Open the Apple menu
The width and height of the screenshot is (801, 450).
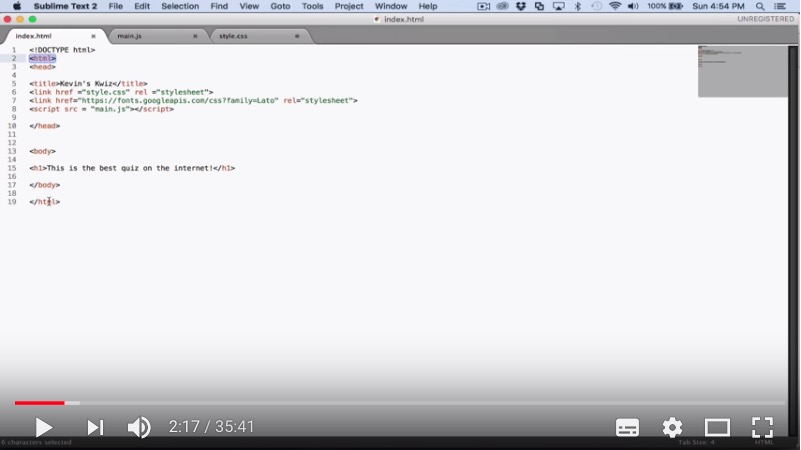tap(17, 6)
